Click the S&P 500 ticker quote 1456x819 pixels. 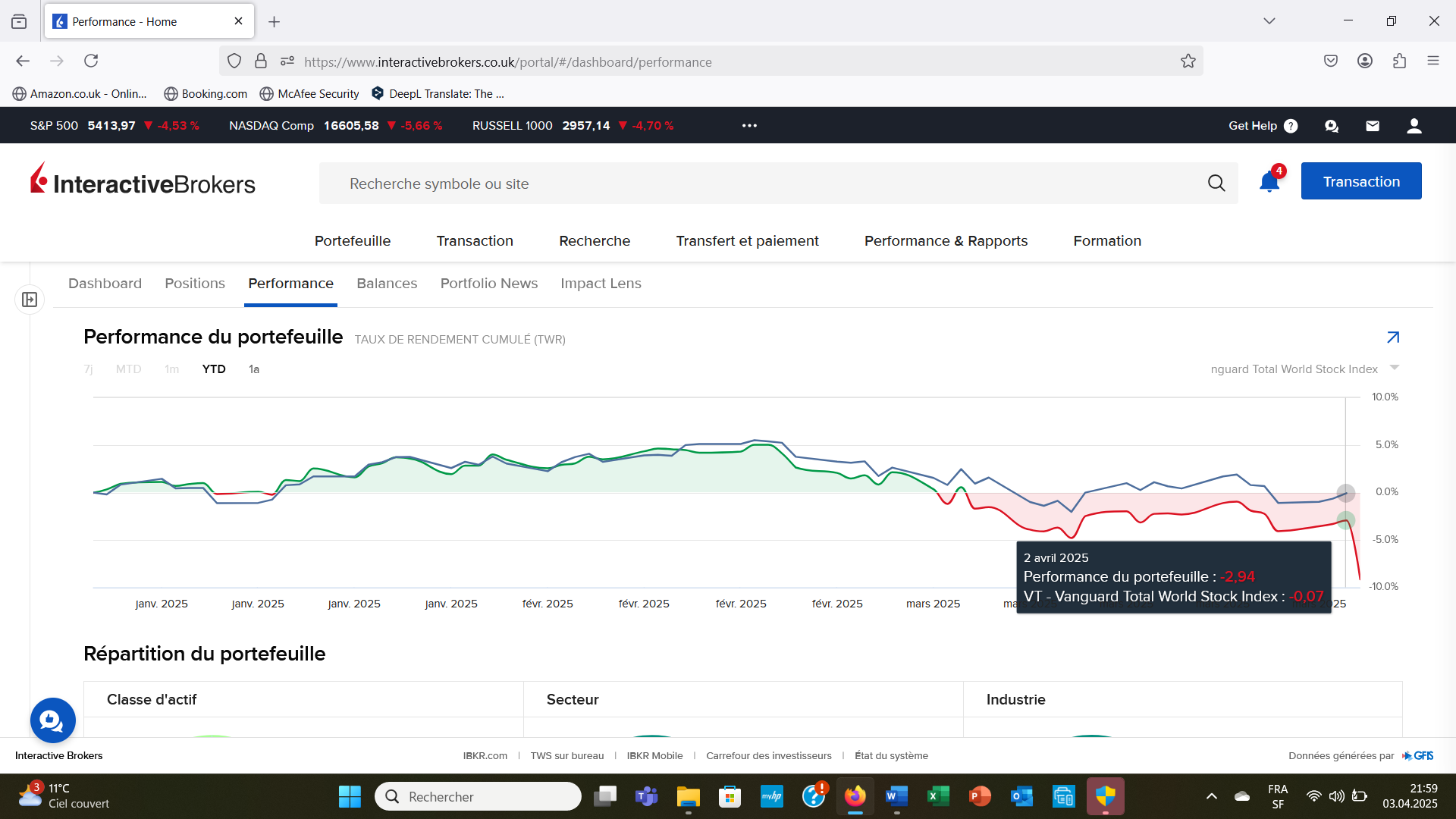[x=115, y=126]
